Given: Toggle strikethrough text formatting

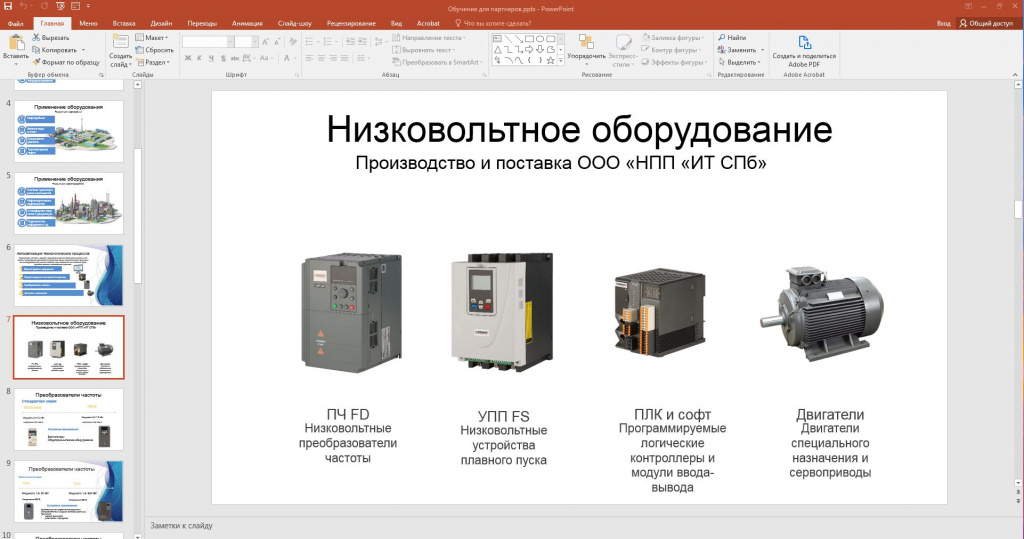Looking at the screenshot, I should tap(234, 58).
